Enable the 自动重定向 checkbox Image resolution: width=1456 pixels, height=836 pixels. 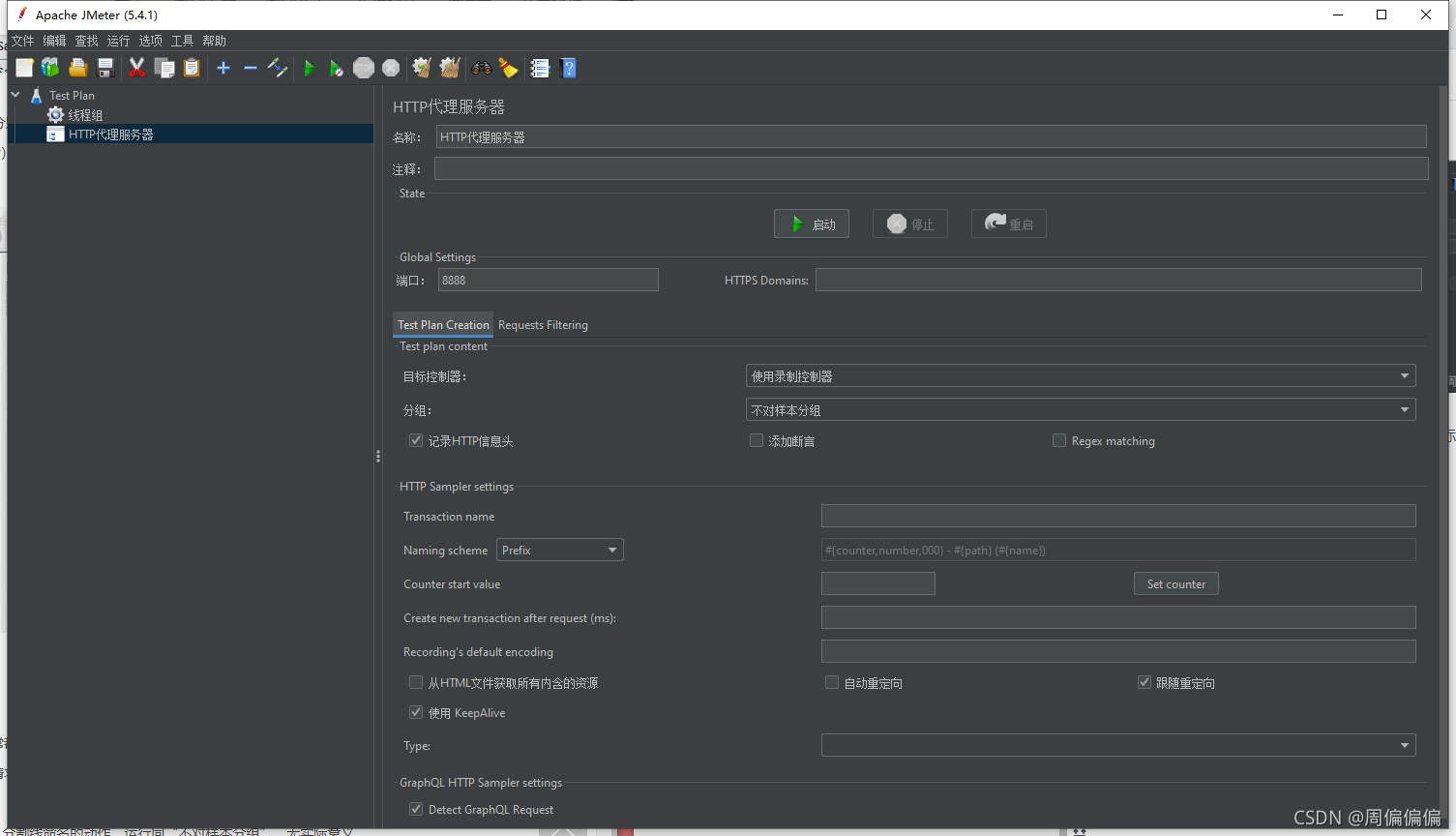pyautogui.click(x=832, y=682)
